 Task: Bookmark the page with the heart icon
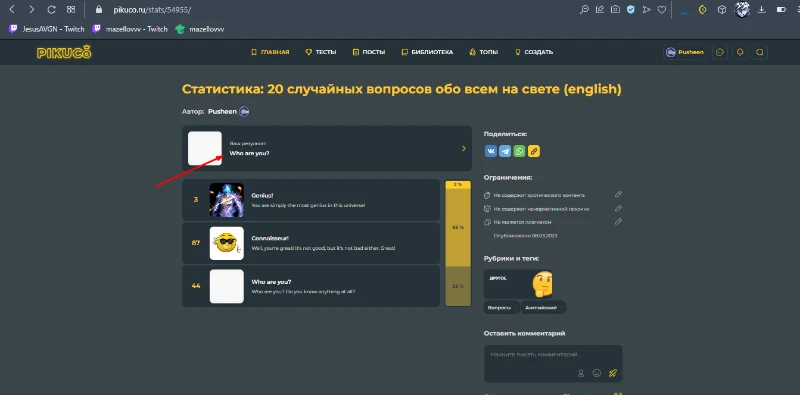pos(662,10)
